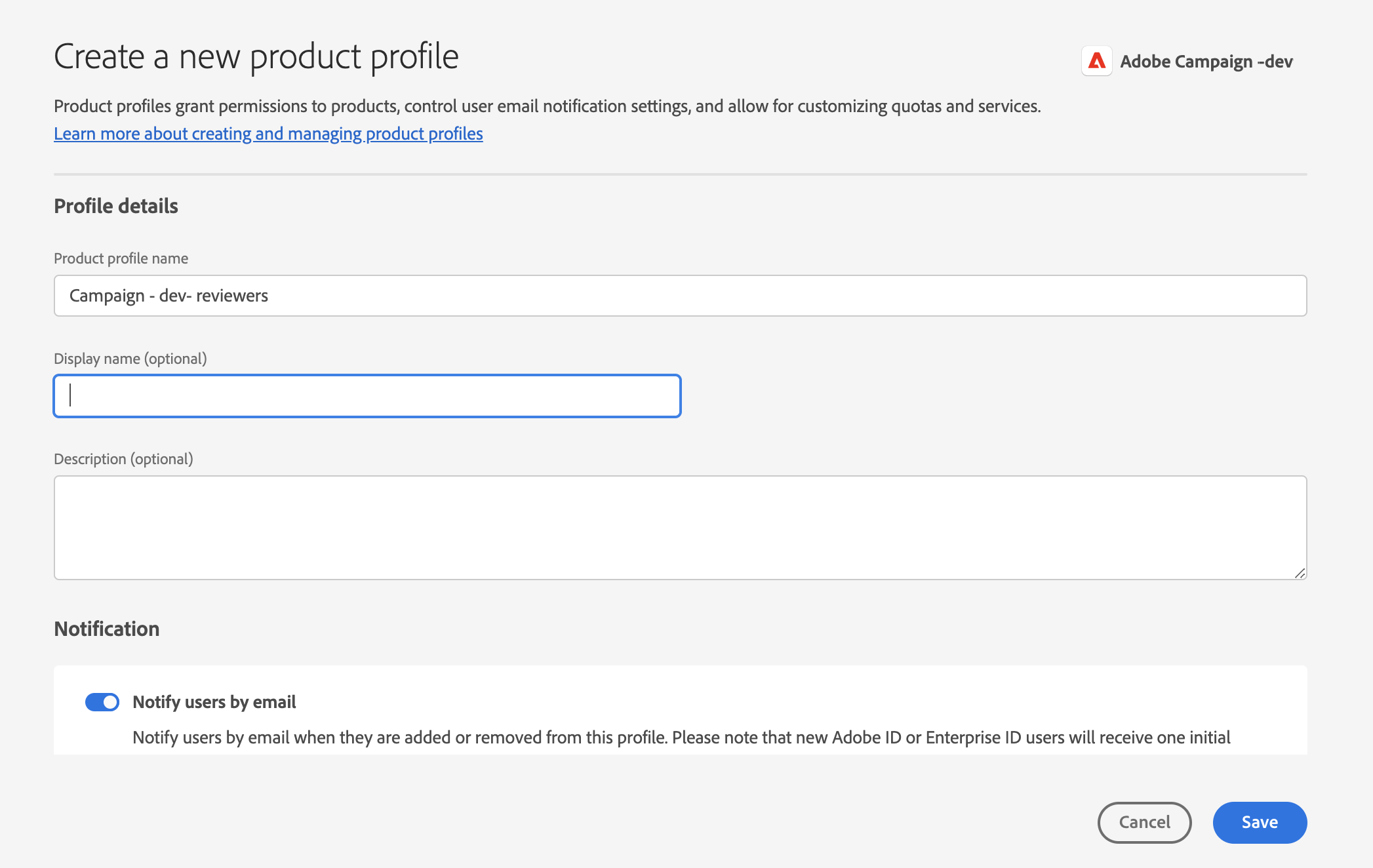
Task: Click the Profile details section heading
Action: click(116, 206)
